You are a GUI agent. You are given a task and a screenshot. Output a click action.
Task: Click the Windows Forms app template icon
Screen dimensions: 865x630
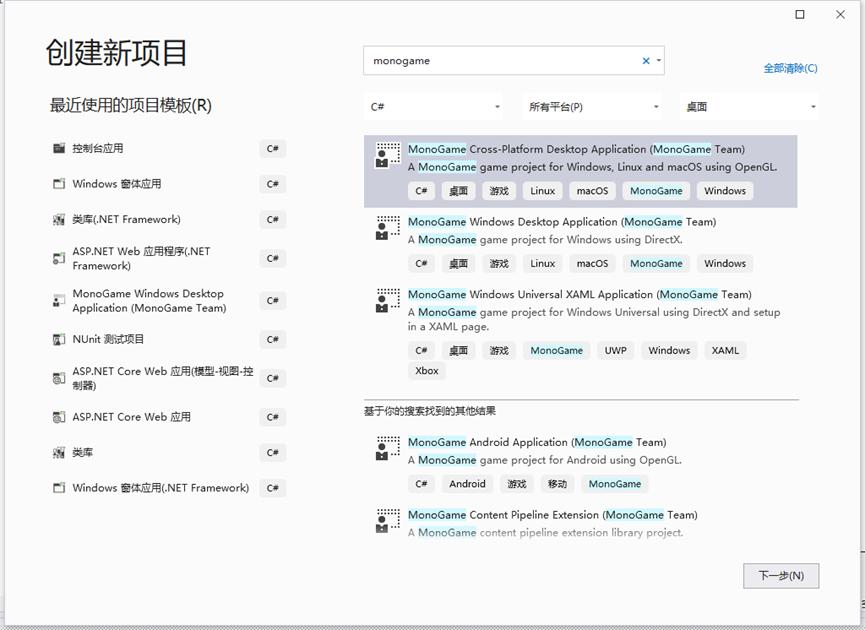coord(59,184)
